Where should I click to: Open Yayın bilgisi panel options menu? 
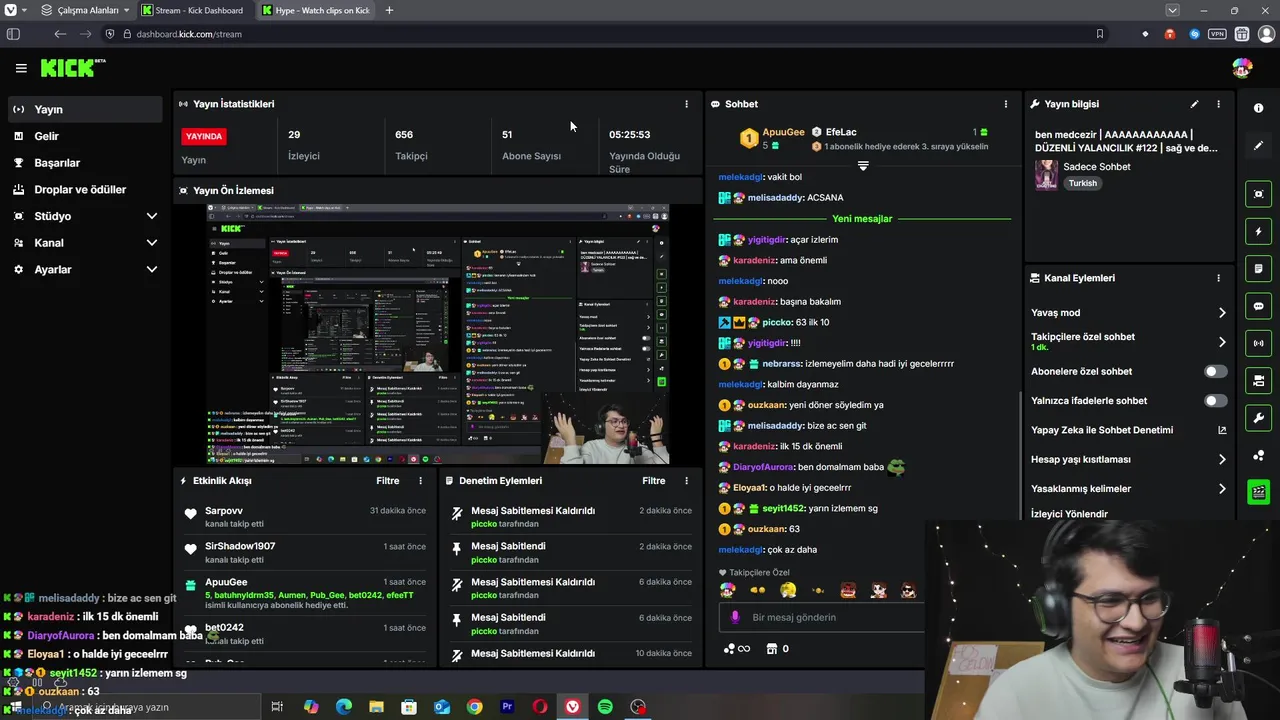(1218, 104)
